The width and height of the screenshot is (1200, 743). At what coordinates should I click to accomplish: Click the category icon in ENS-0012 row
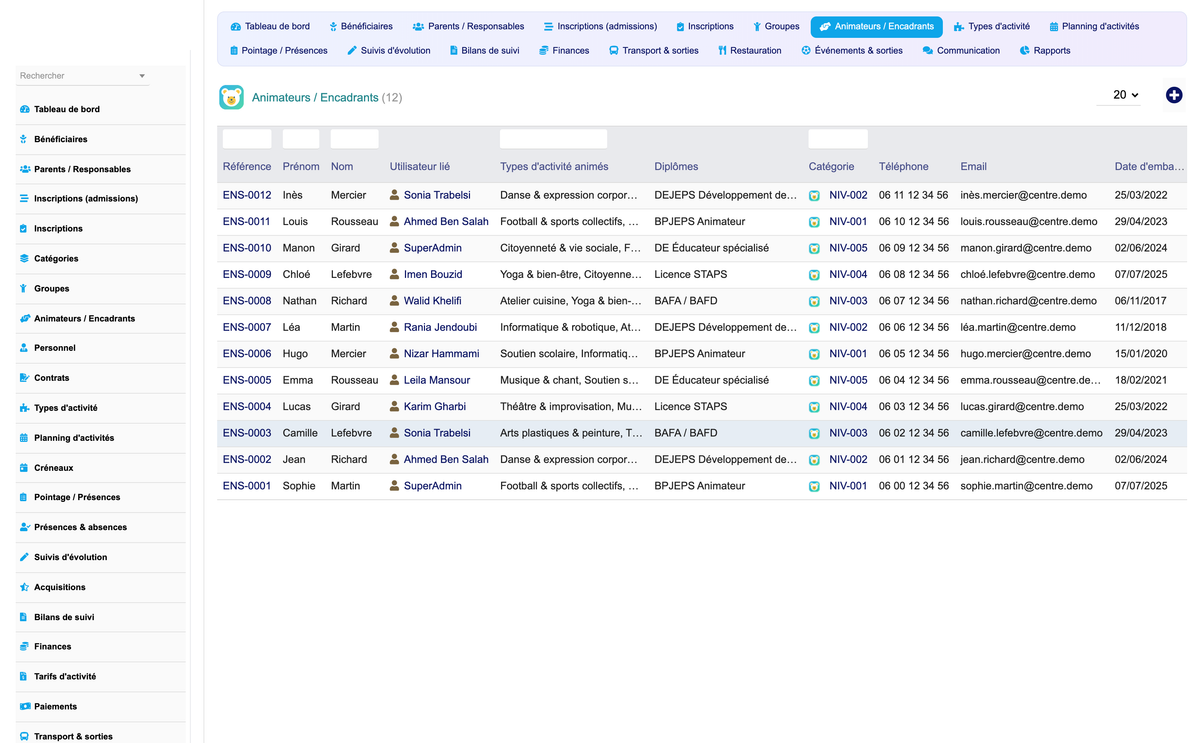coord(815,196)
